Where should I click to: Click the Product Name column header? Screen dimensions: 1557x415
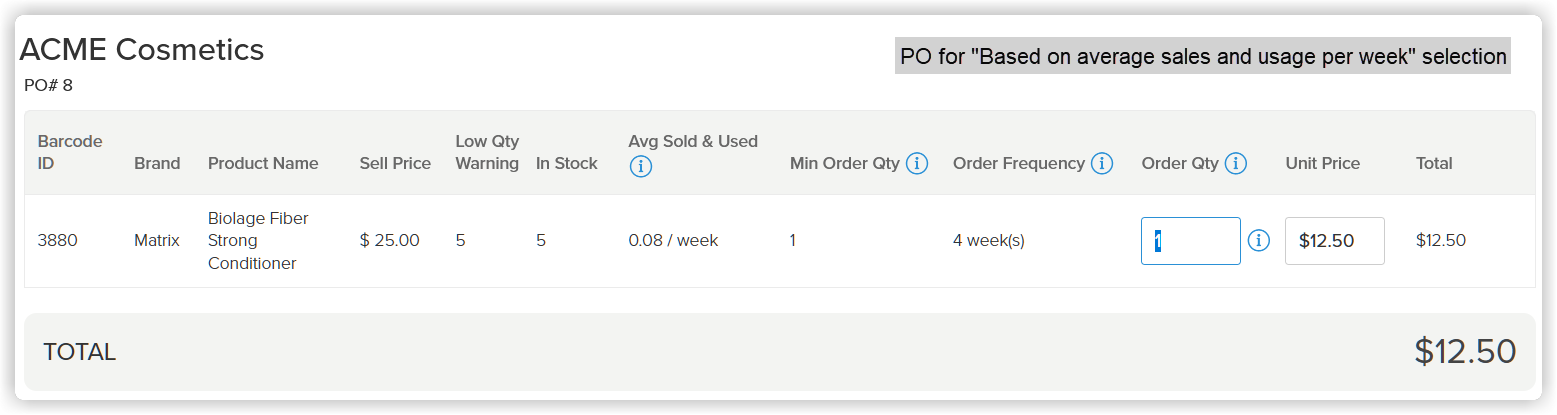263,163
